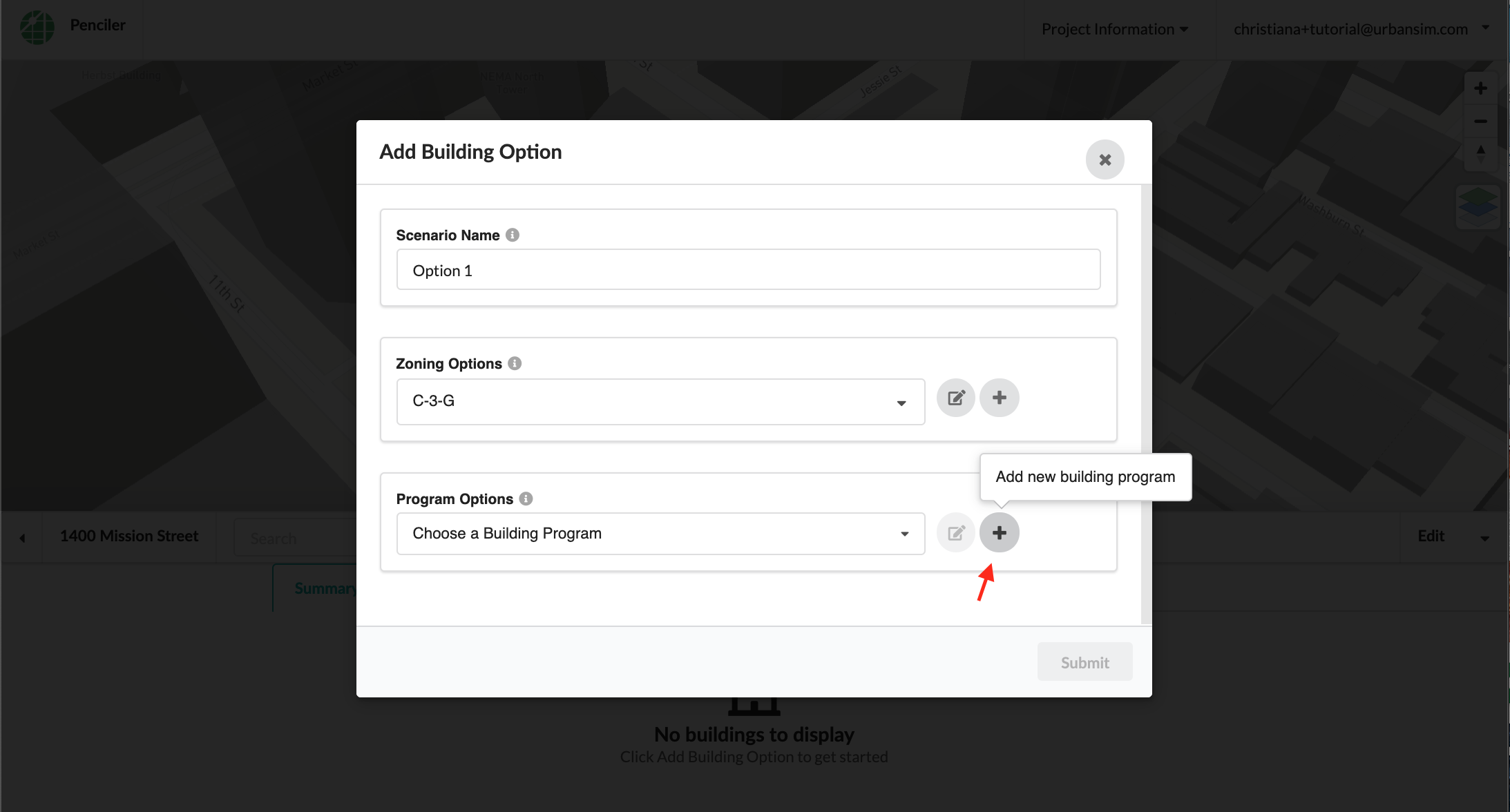Image resolution: width=1510 pixels, height=812 pixels.
Task: Click the add new zoning option icon
Action: coord(999,398)
